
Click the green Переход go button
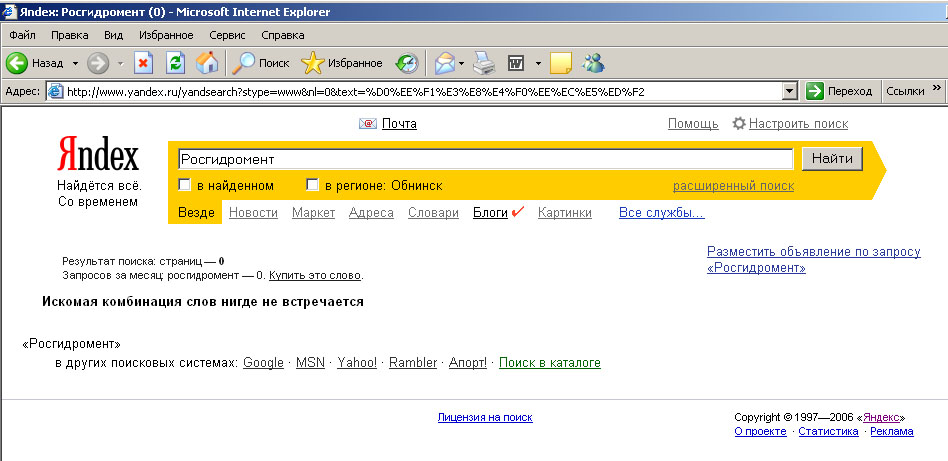tap(839, 91)
